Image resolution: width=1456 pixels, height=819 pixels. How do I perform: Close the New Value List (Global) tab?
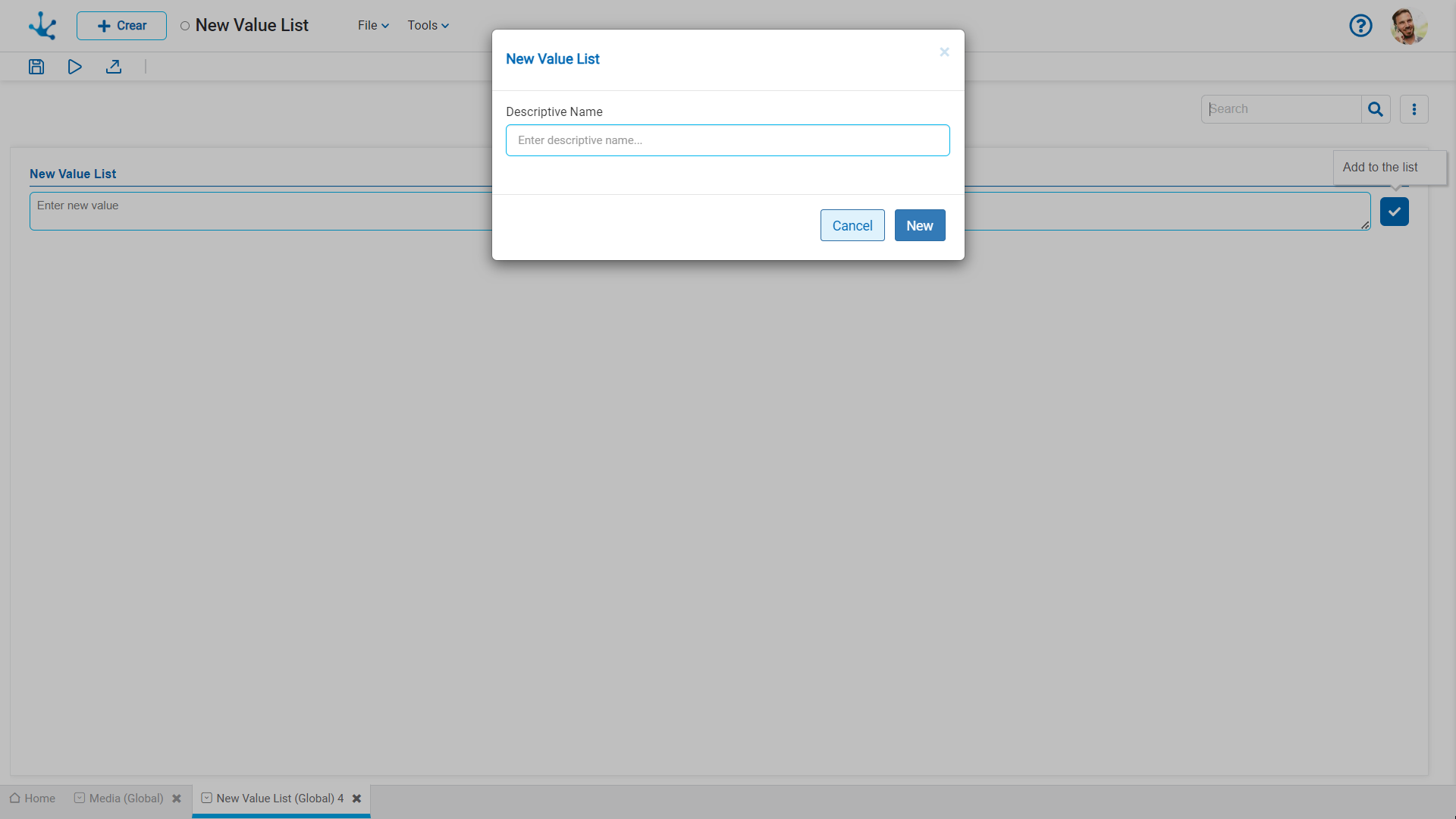tap(356, 799)
